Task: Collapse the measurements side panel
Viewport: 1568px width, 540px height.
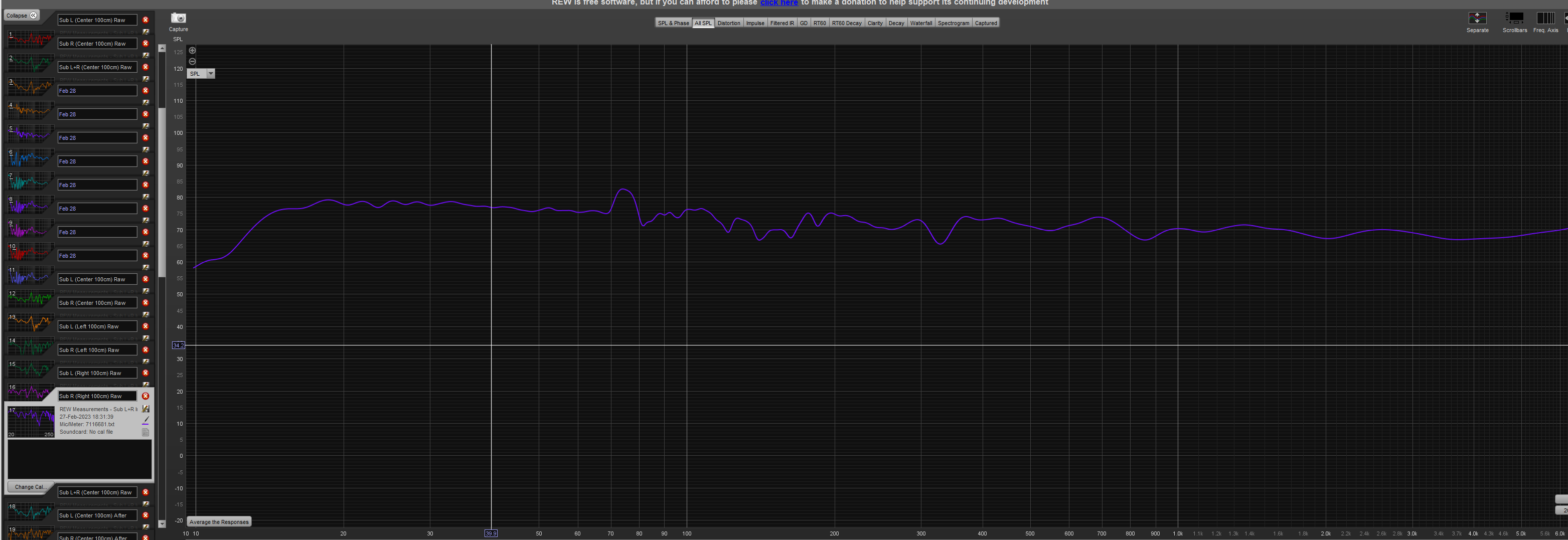Action: [x=21, y=15]
